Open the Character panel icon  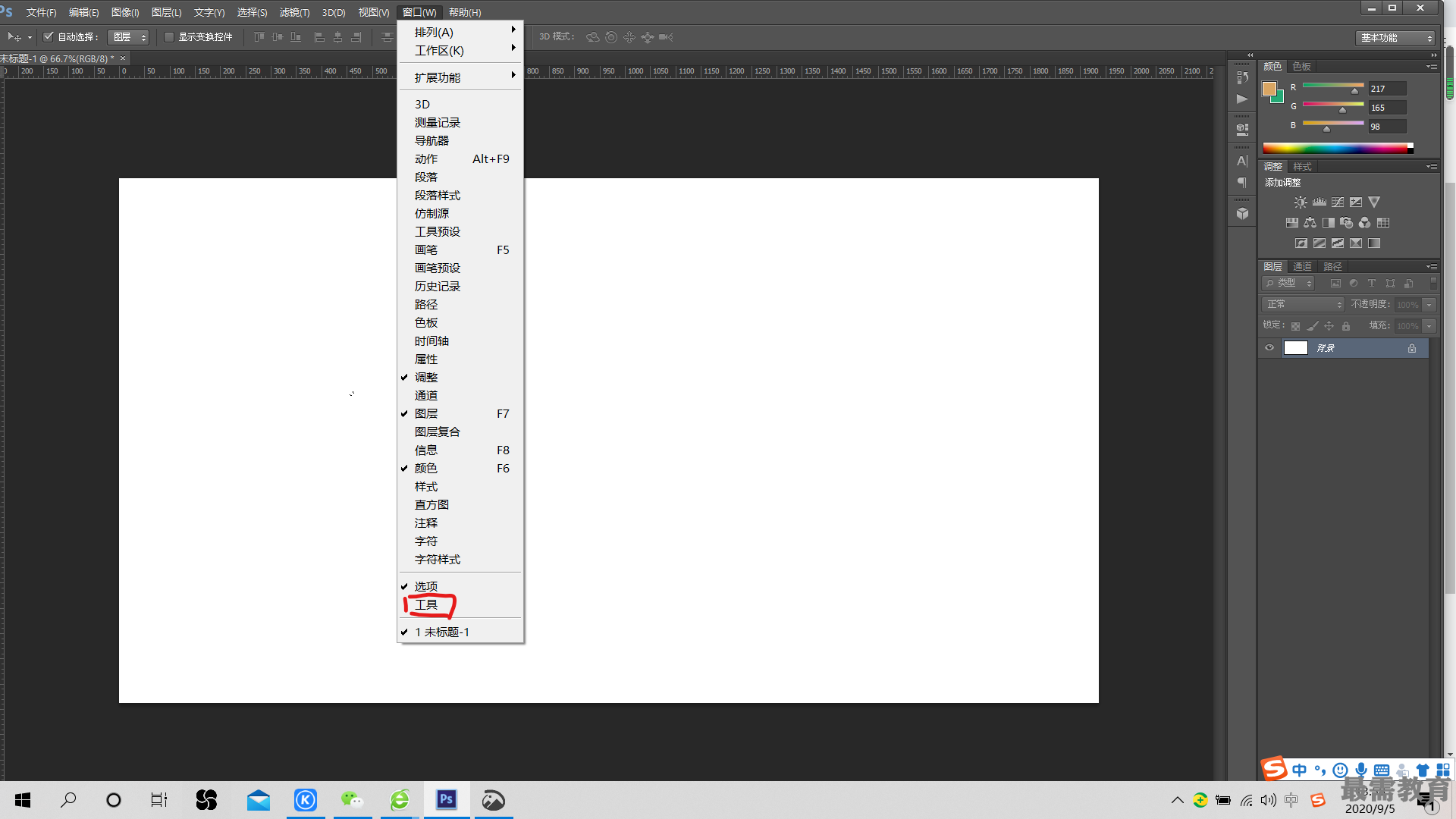click(x=1242, y=161)
